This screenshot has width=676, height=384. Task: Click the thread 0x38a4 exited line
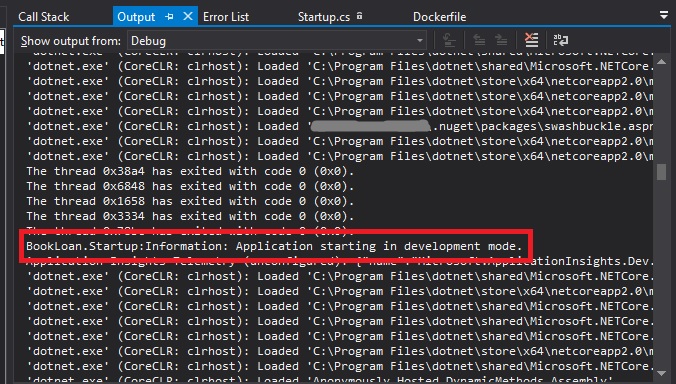pos(190,171)
